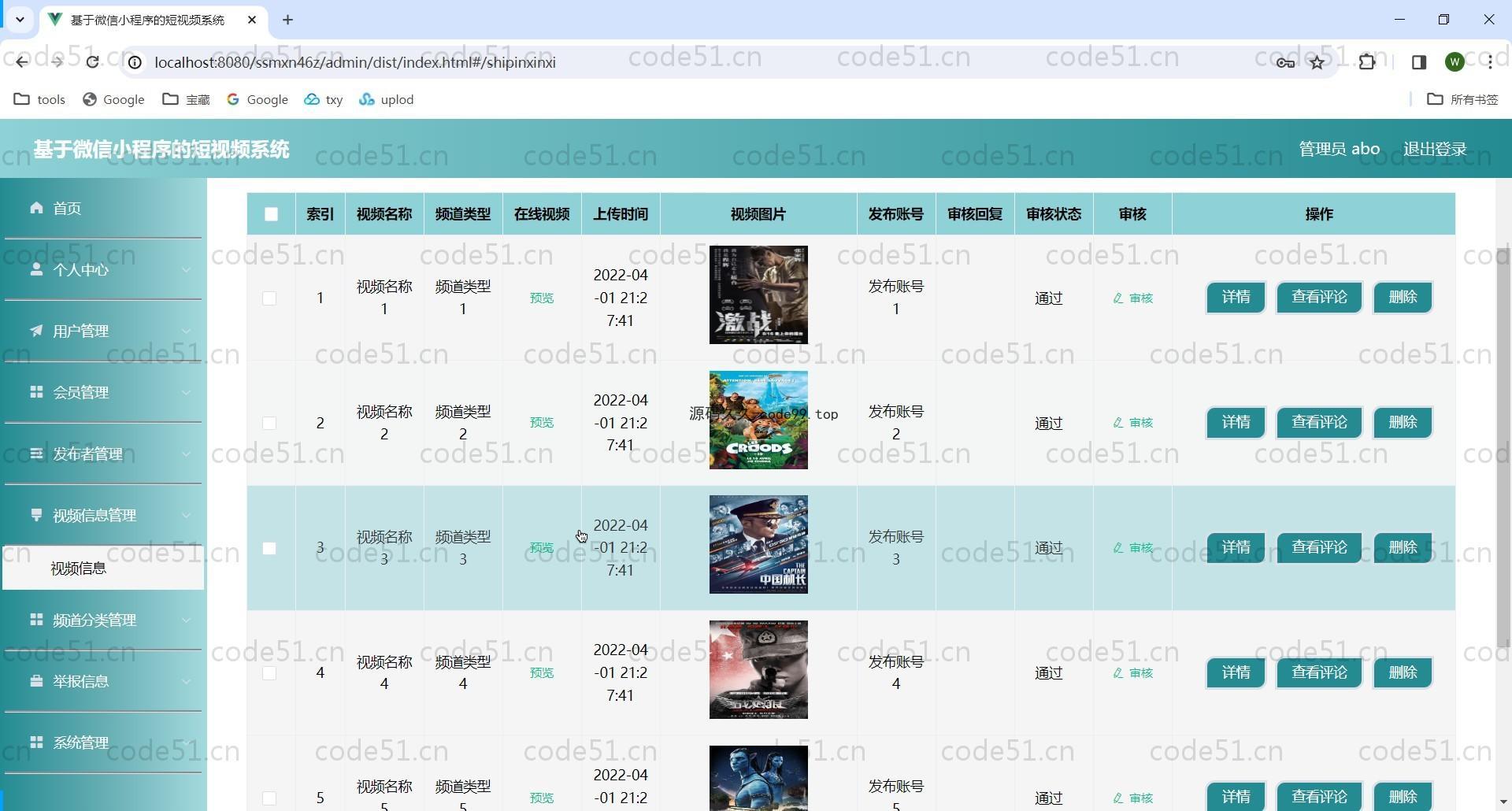This screenshot has height=811, width=1512.
Task: Click the 上传时间 column header
Action: (621, 214)
